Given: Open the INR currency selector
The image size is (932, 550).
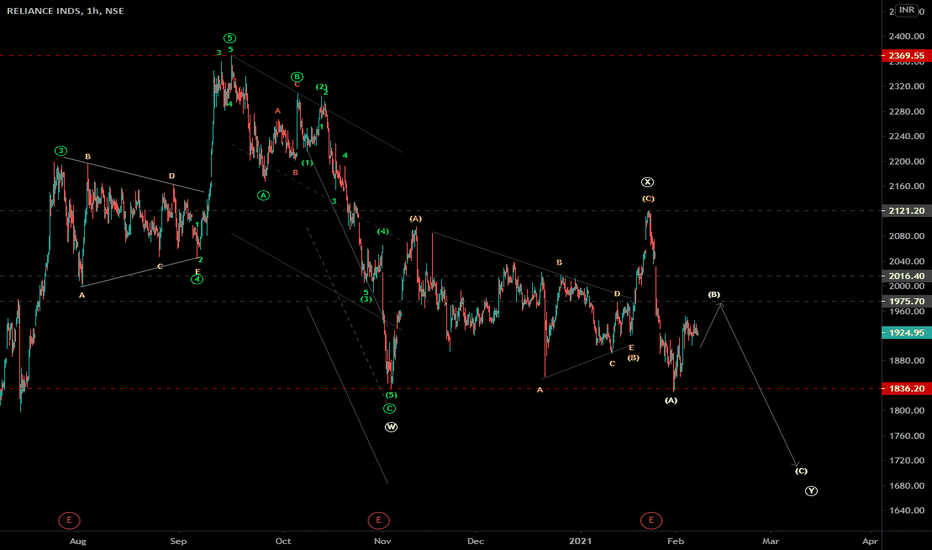Looking at the screenshot, I should [x=906, y=10].
